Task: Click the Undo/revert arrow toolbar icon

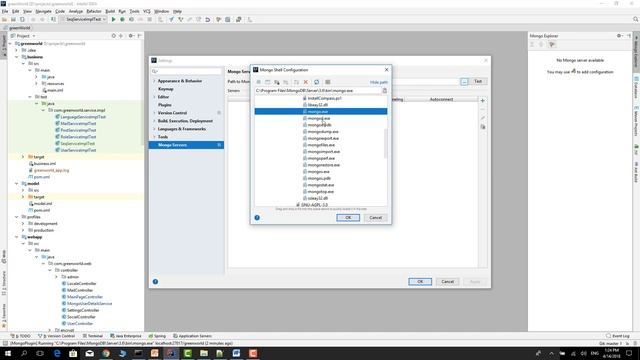Action: [207, 19]
